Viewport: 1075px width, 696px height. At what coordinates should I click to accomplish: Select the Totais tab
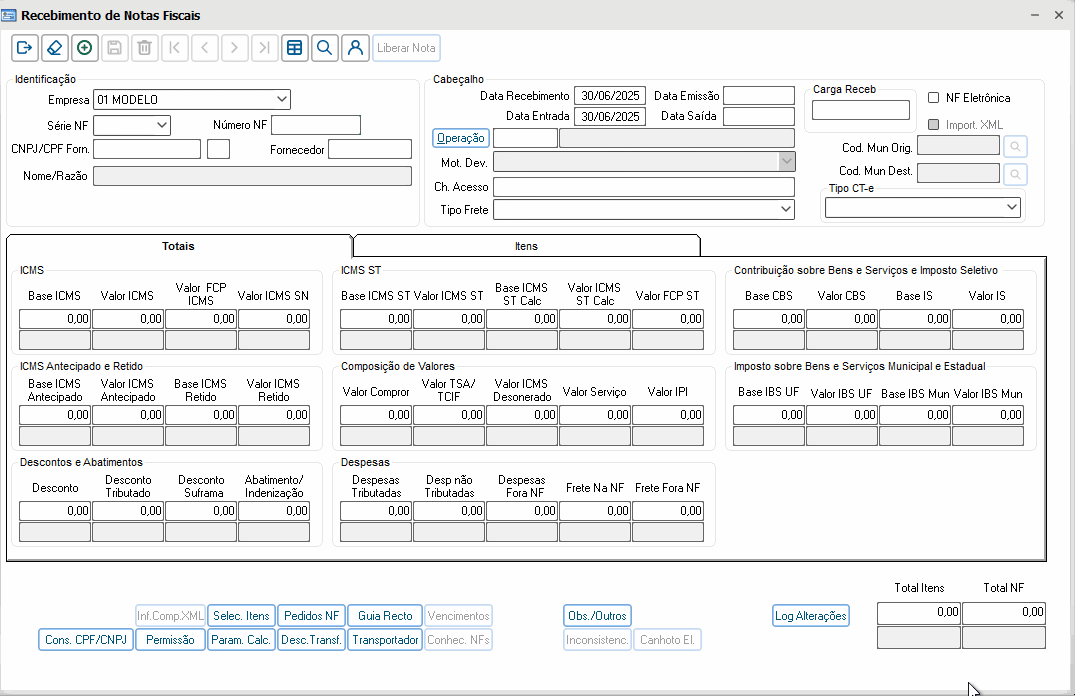178,246
